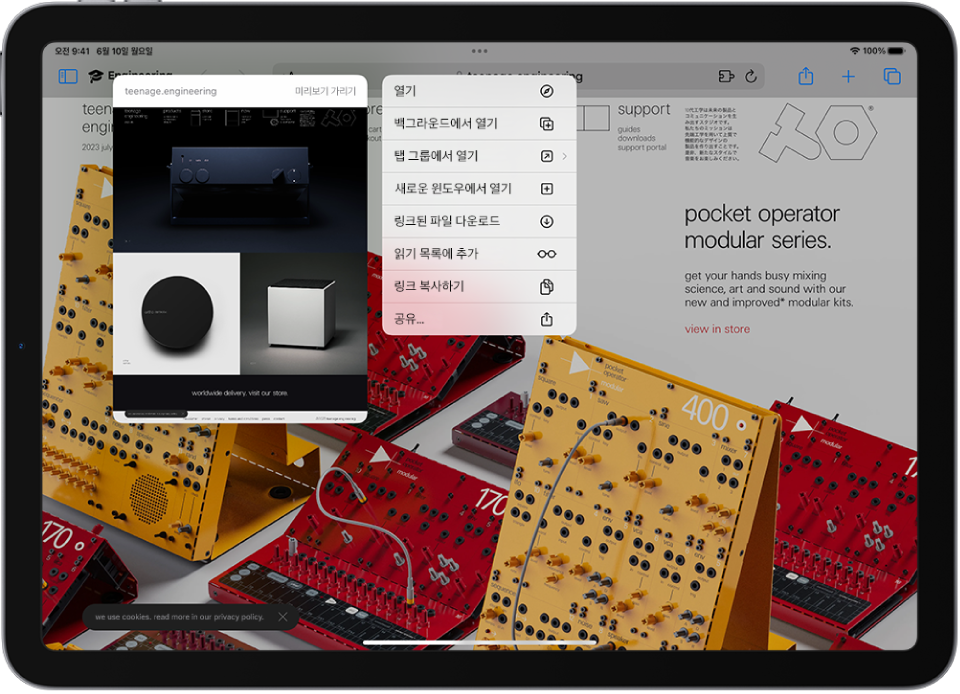Choose 링크 복사하기 menu item
Screen dimensions: 960x694
click(x=479, y=286)
